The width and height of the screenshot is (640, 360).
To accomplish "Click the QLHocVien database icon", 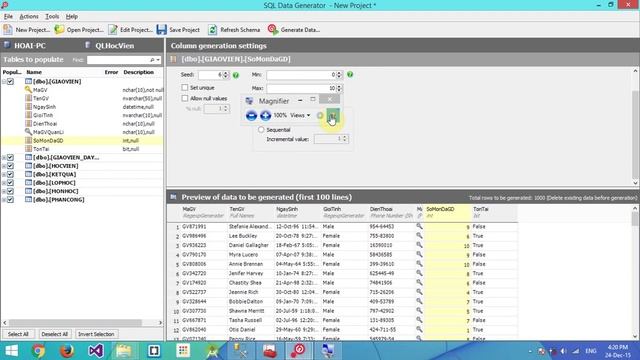I will click(87, 45).
